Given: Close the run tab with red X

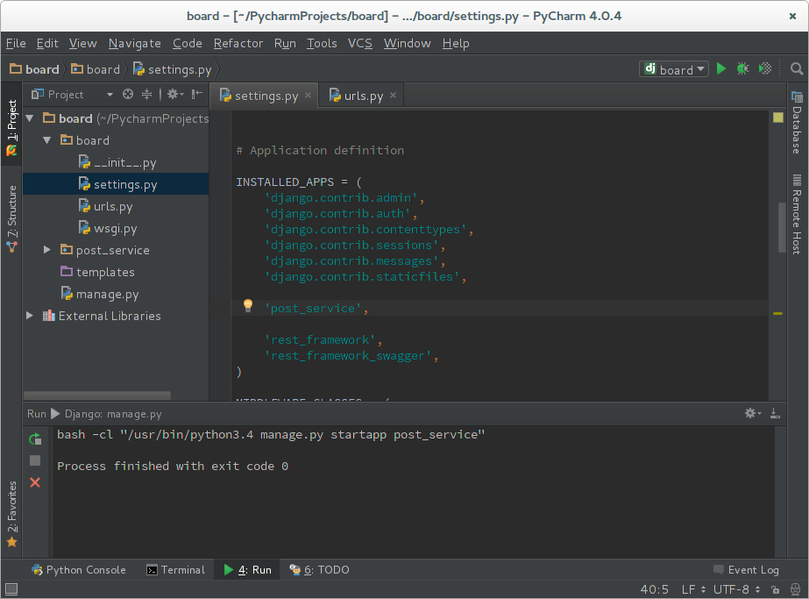Looking at the screenshot, I should coord(35,482).
